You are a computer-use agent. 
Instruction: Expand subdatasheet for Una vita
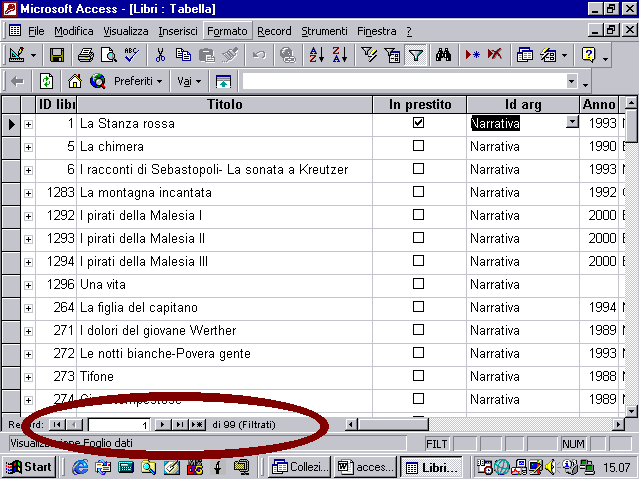pos(28,285)
